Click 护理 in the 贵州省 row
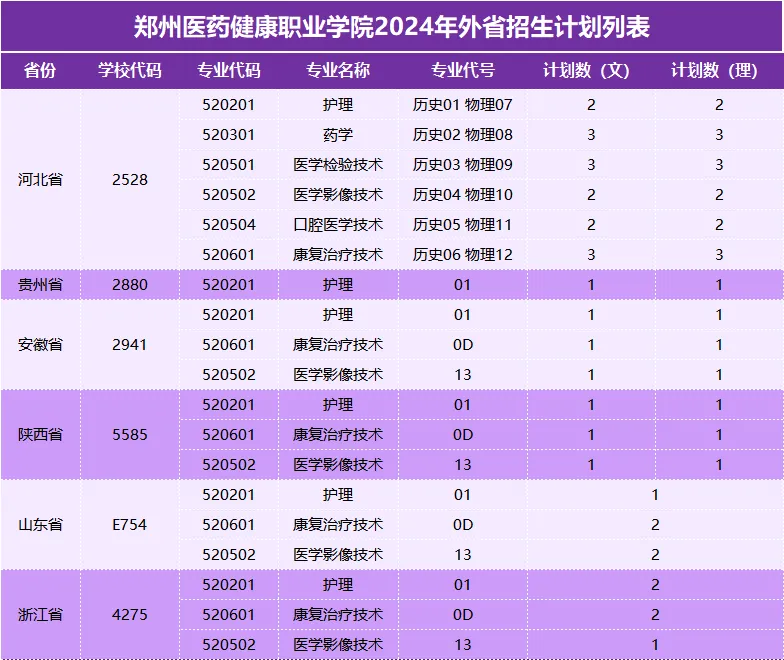Viewport: 784px width, 660px height. click(338, 284)
